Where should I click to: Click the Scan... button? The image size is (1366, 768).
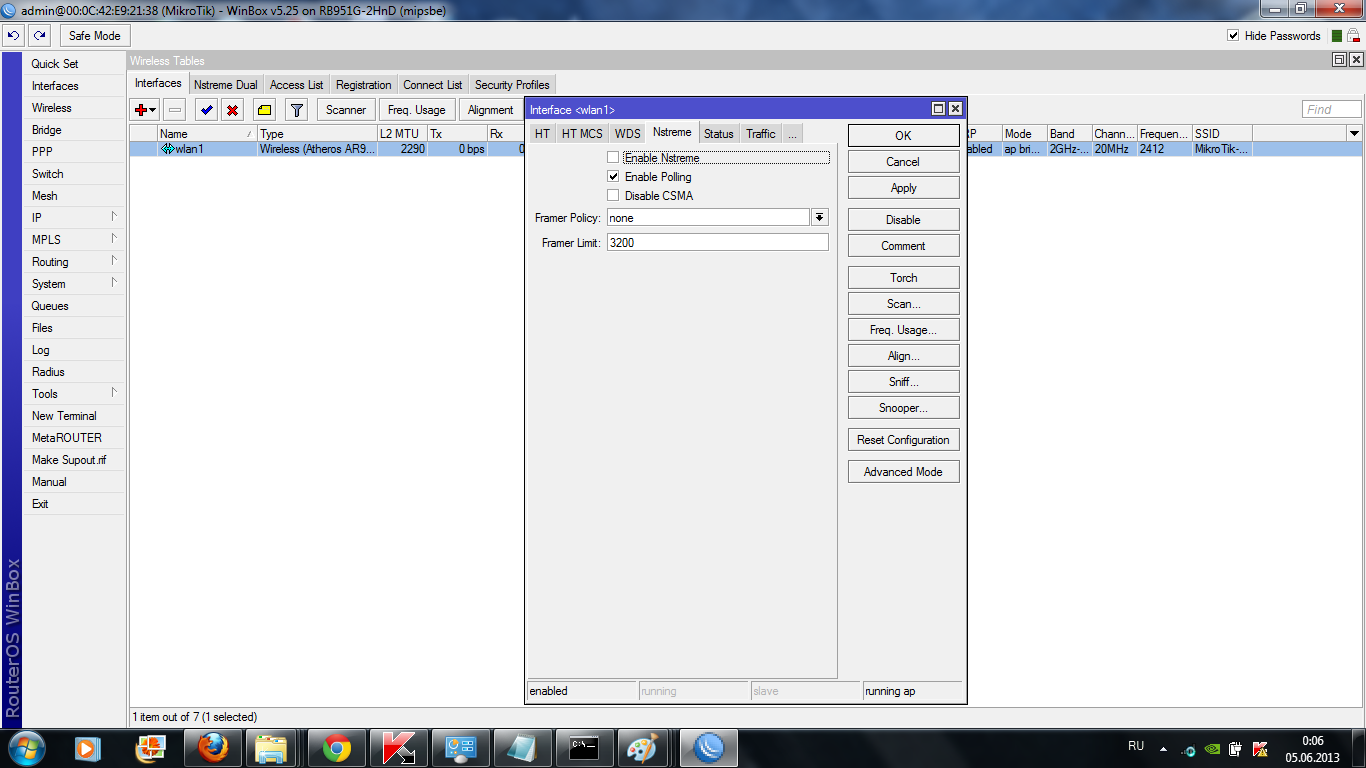[903, 304]
